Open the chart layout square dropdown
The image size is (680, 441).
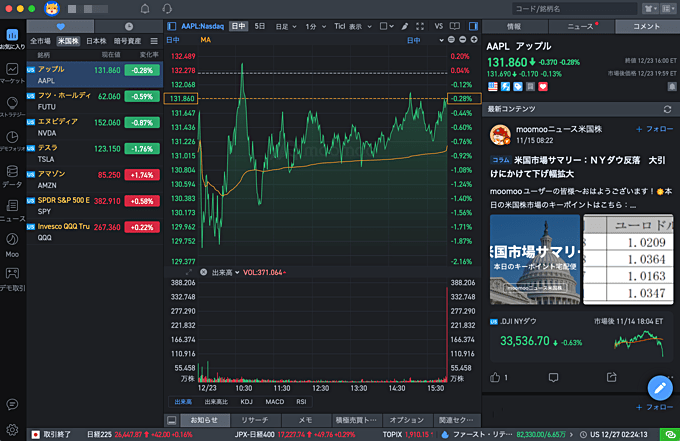tap(386, 26)
